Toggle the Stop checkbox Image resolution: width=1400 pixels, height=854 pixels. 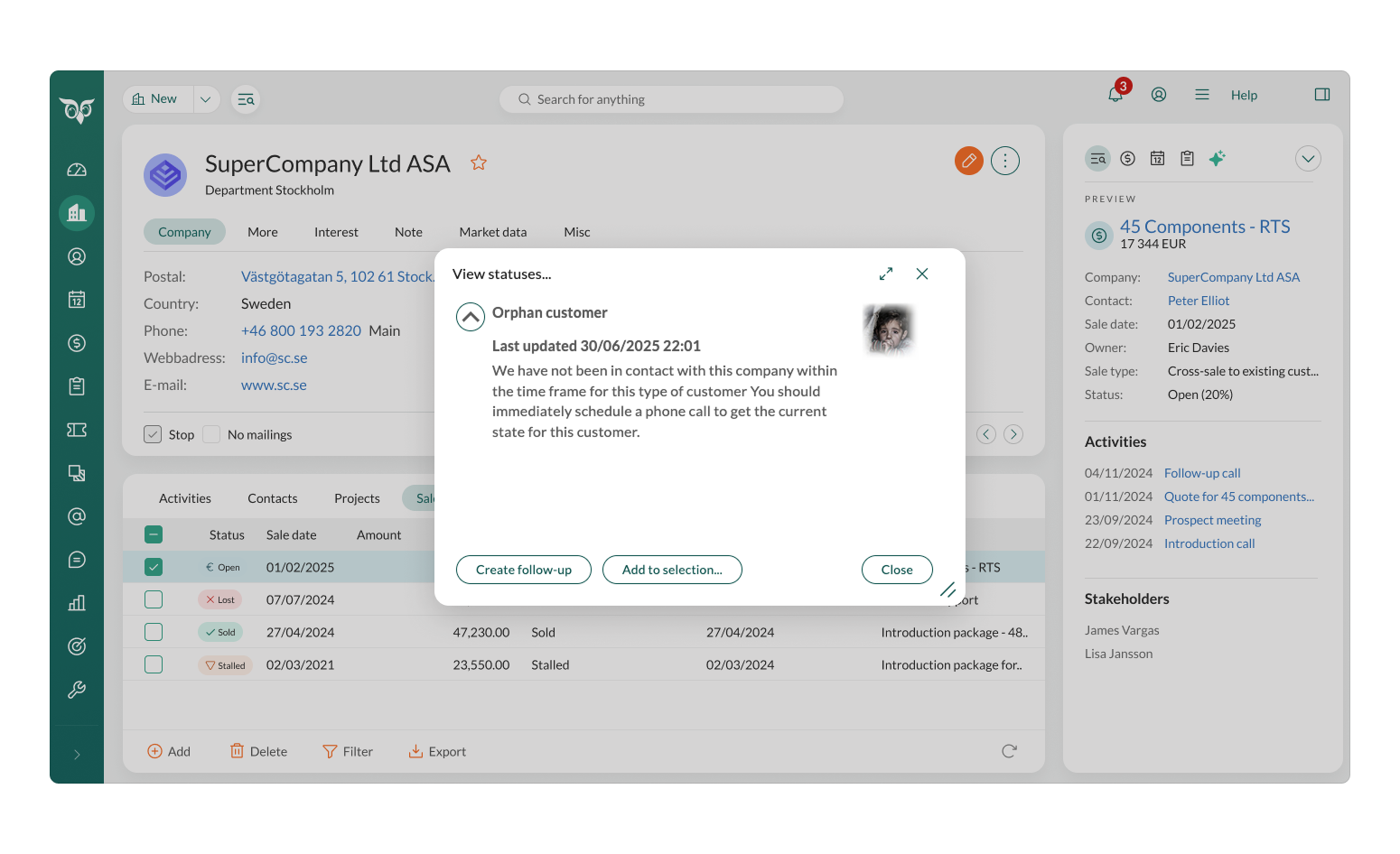[x=153, y=434]
